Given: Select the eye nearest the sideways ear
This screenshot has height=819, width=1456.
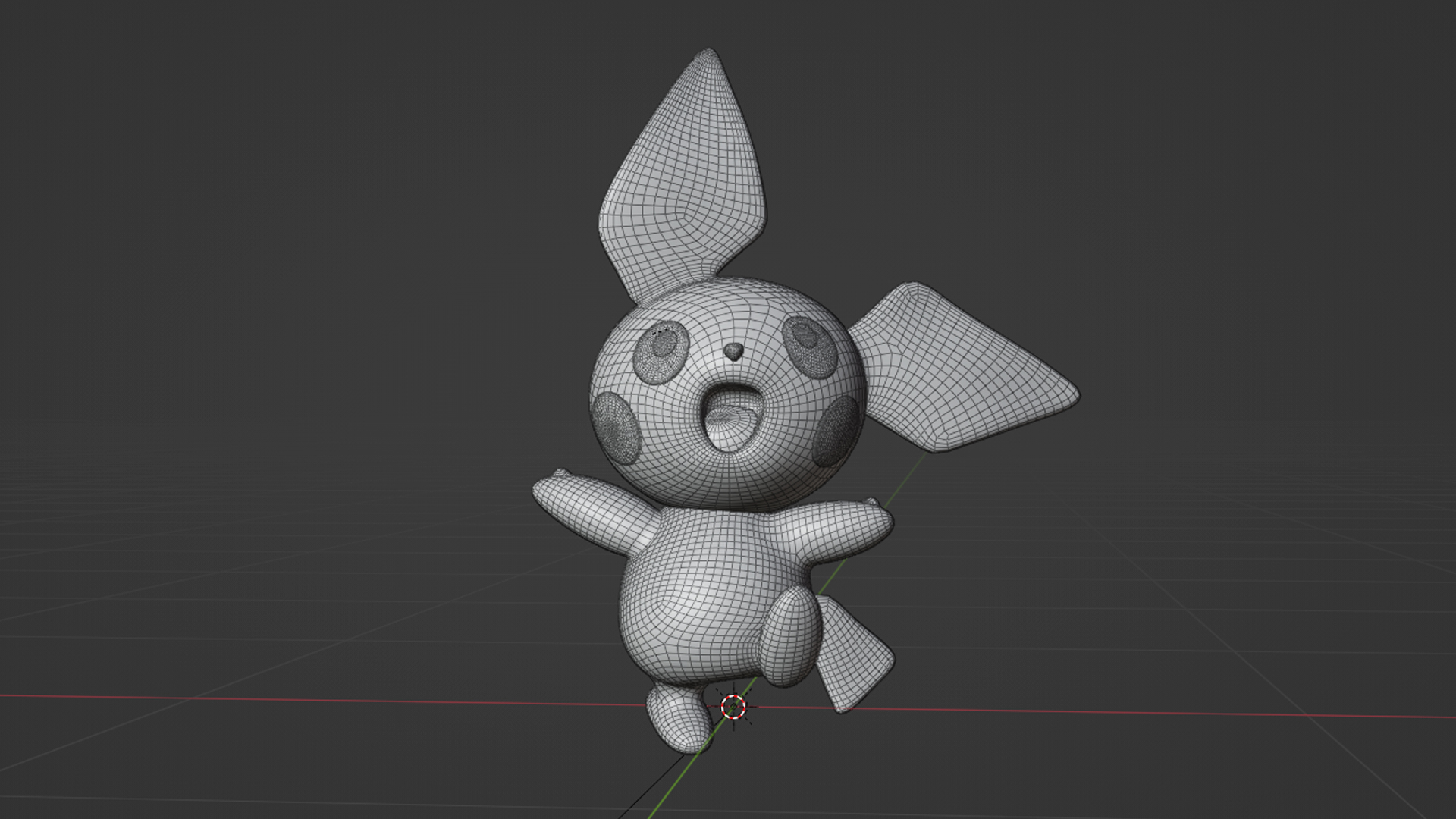Looking at the screenshot, I should click(810, 347).
